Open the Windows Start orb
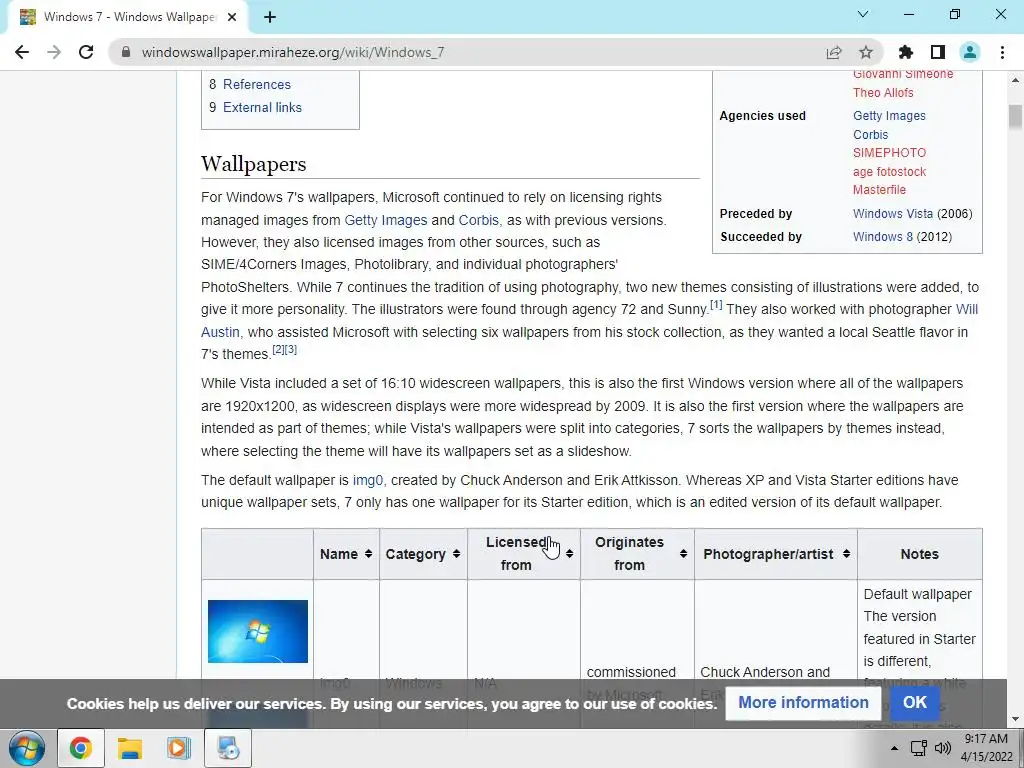The image size is (1024, 768). pos(27,748)
